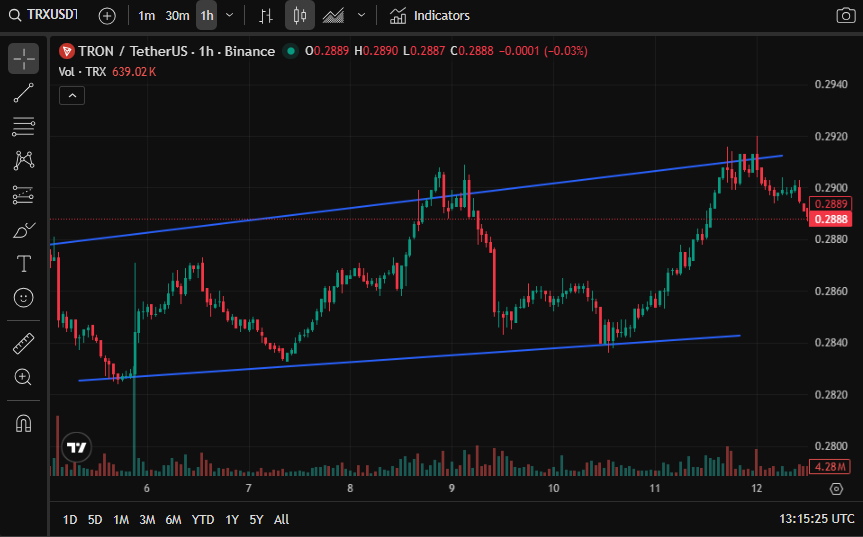Image resolution: width=863 pixels, height=537 pixels.
Task: Open symbol search for TRXUSDT
Action: click(x=44, y=15)
